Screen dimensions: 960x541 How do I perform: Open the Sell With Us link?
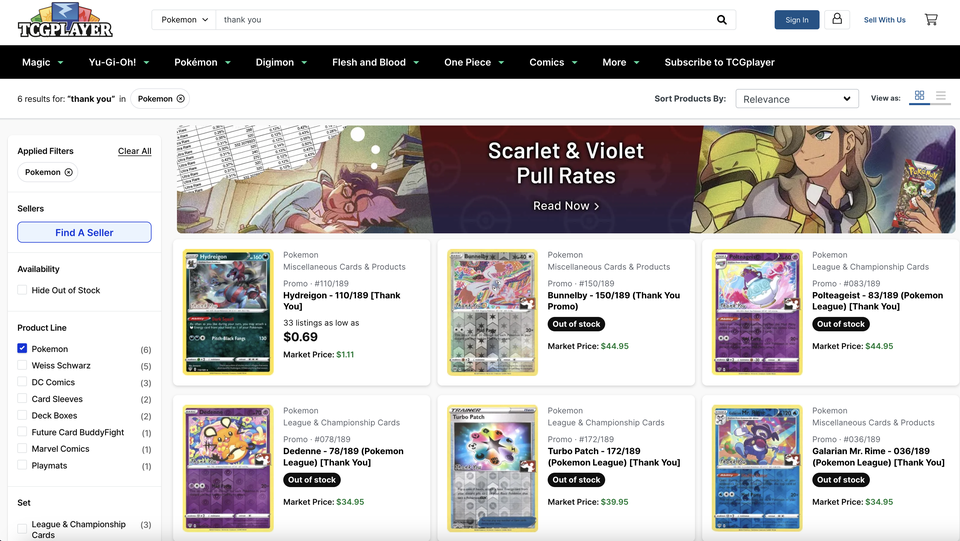tap(884, 20)
